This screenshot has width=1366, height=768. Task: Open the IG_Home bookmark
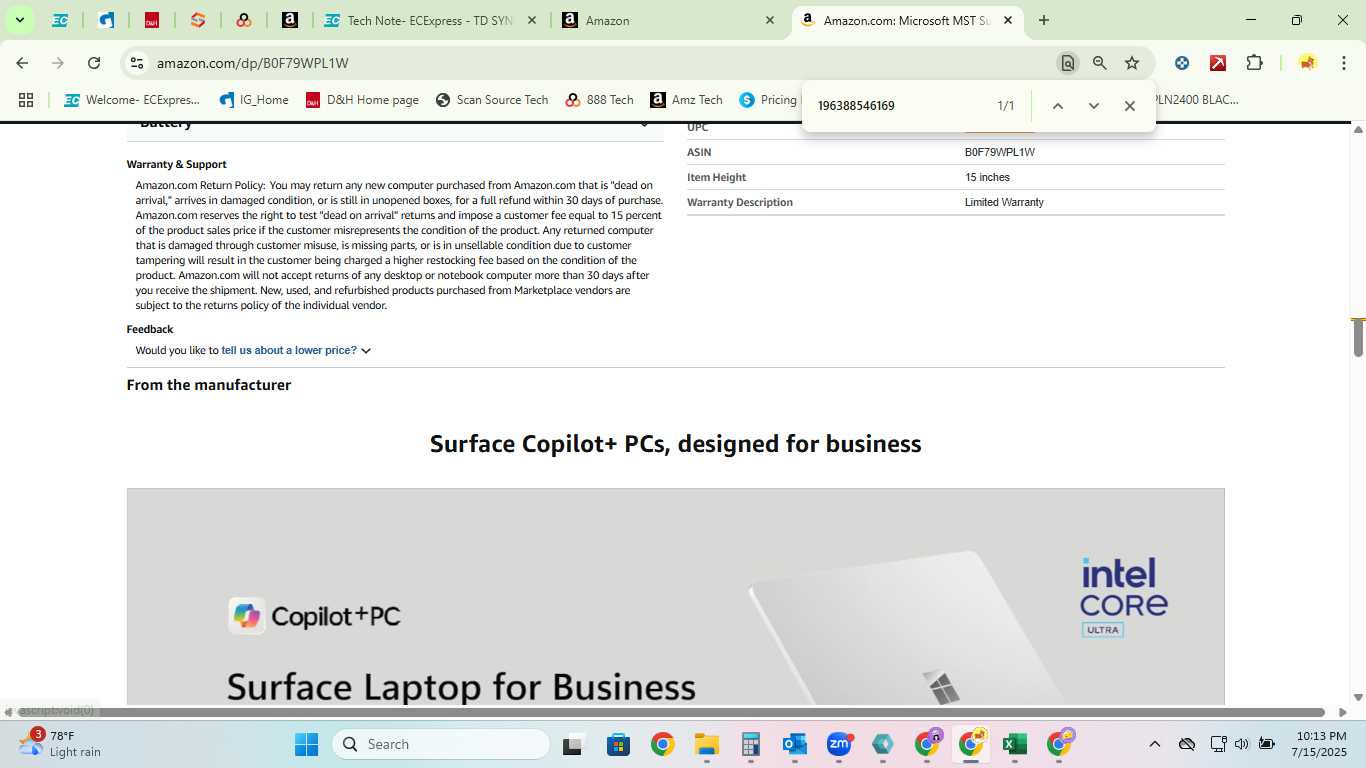254,100
